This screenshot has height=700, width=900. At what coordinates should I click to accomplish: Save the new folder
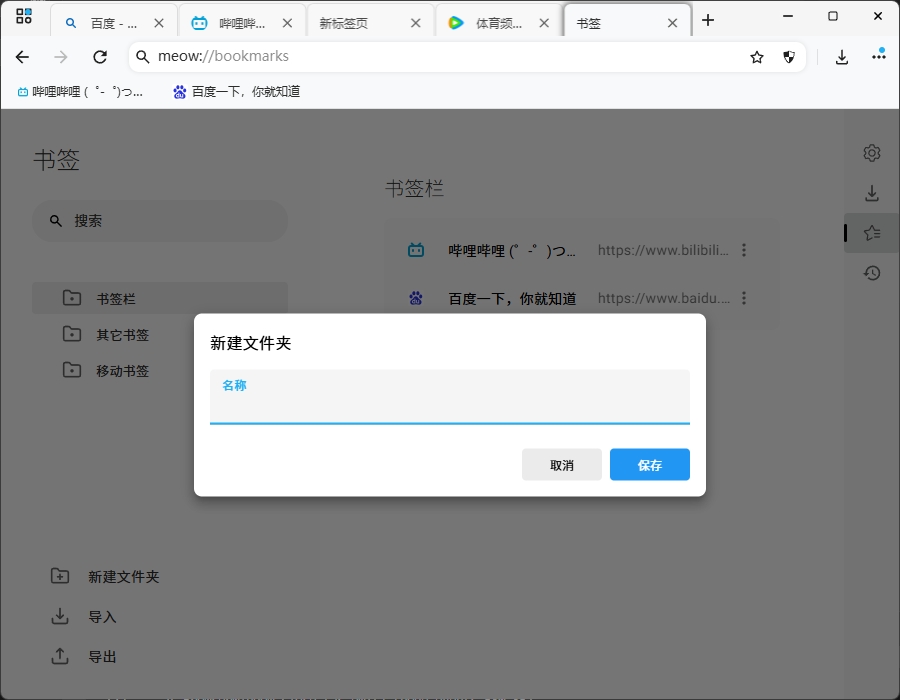(650, 465)
